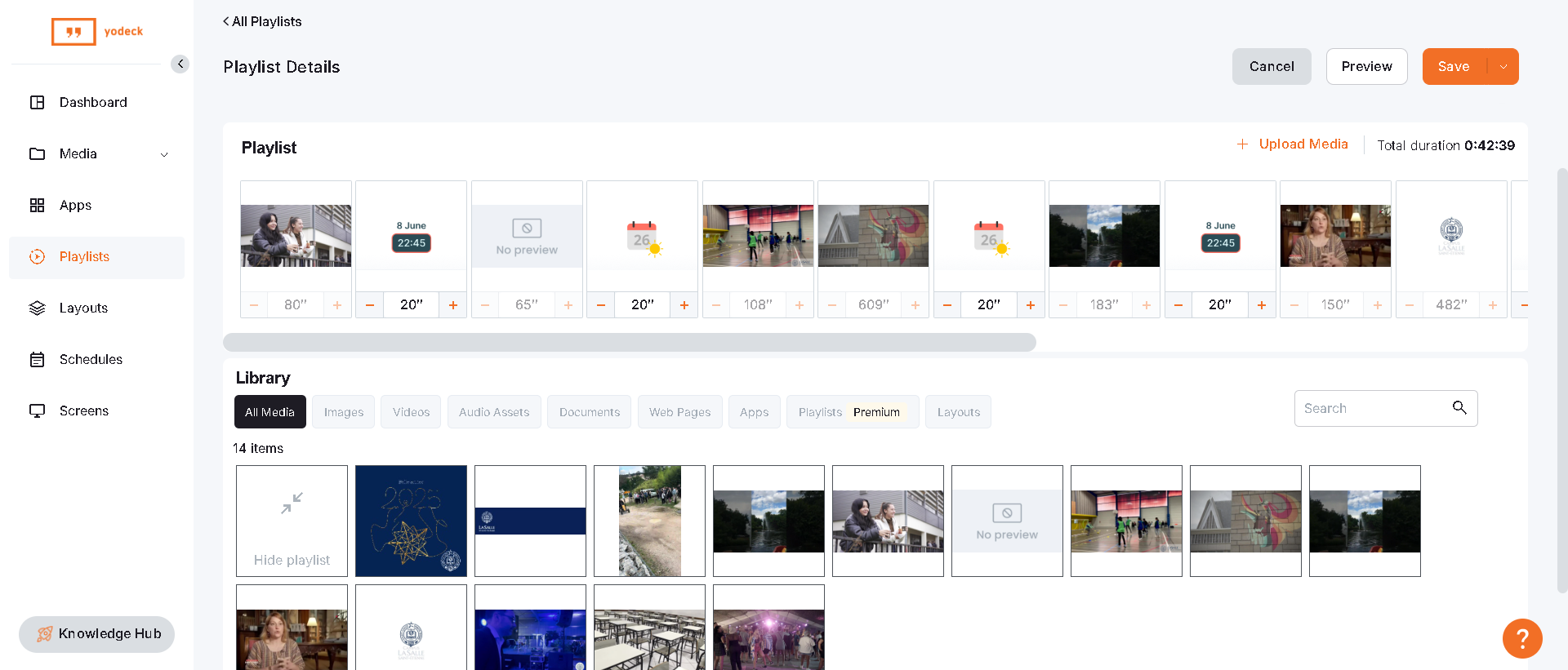The width and height of the screenshot is (1568, 670).
Task: Click the search magnifier icon in Library
Action: tap(1459, 408)
